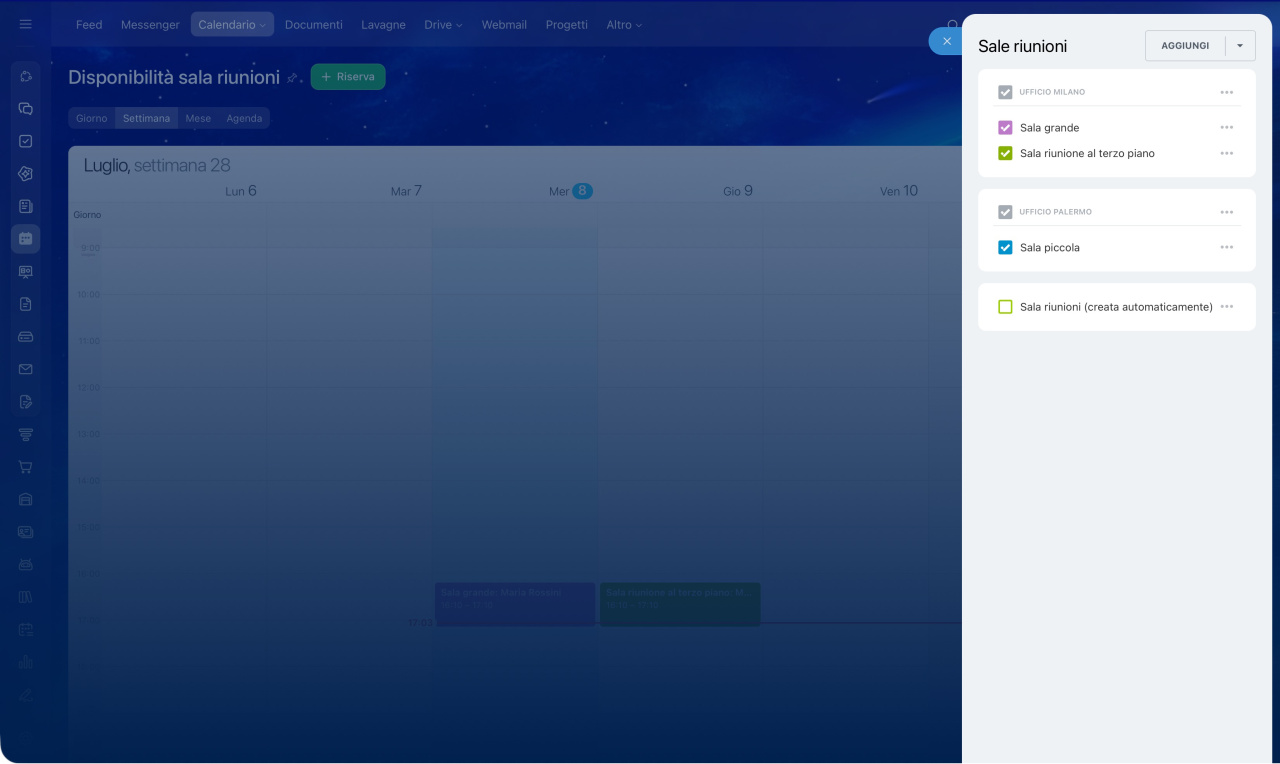The width and height of the screenshot is (1280, 764).
Task: Check Sala riunioni (creata automaticamente) checkbox
Action: 1005,307
